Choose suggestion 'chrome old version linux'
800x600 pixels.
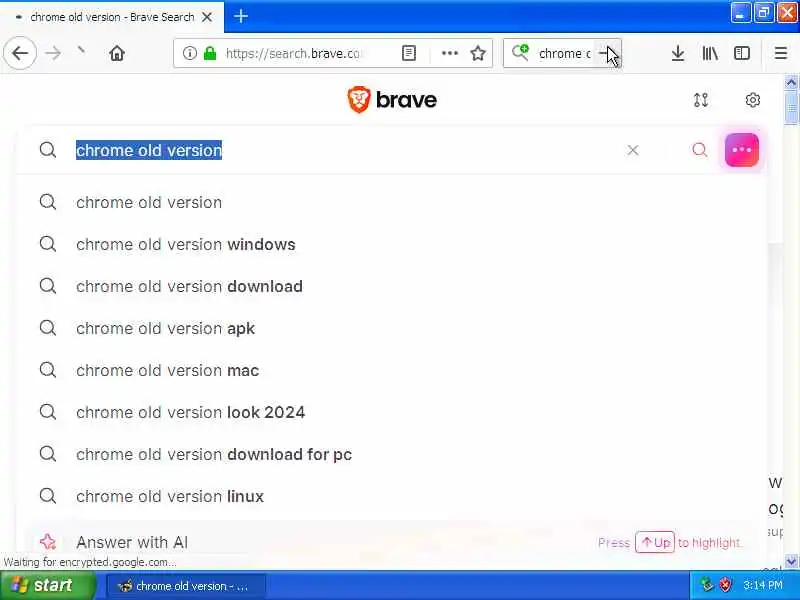[391, 496]
